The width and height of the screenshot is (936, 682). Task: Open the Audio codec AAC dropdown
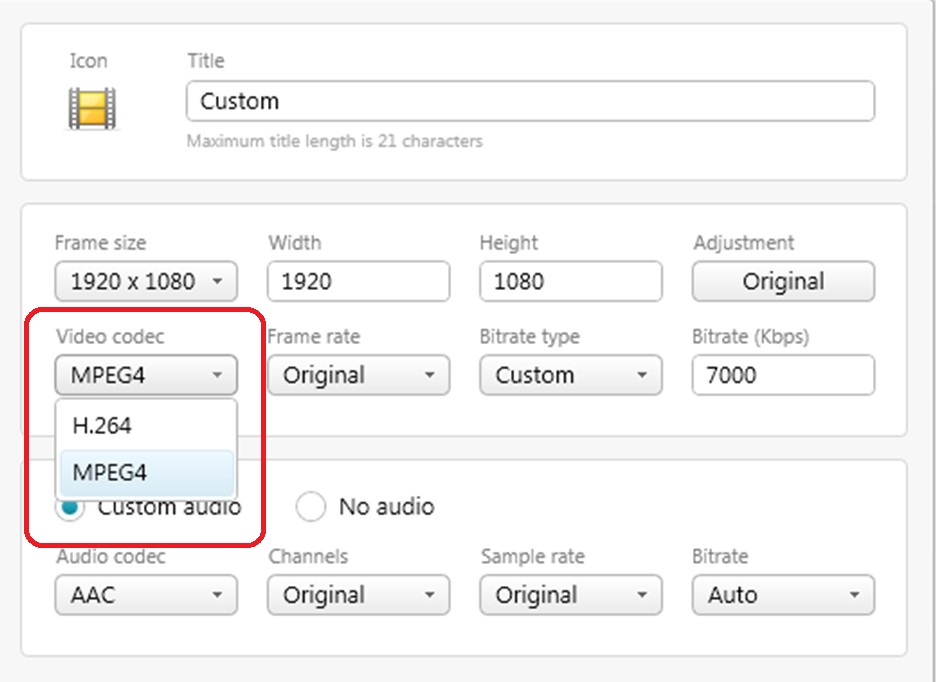coord(146,595)
